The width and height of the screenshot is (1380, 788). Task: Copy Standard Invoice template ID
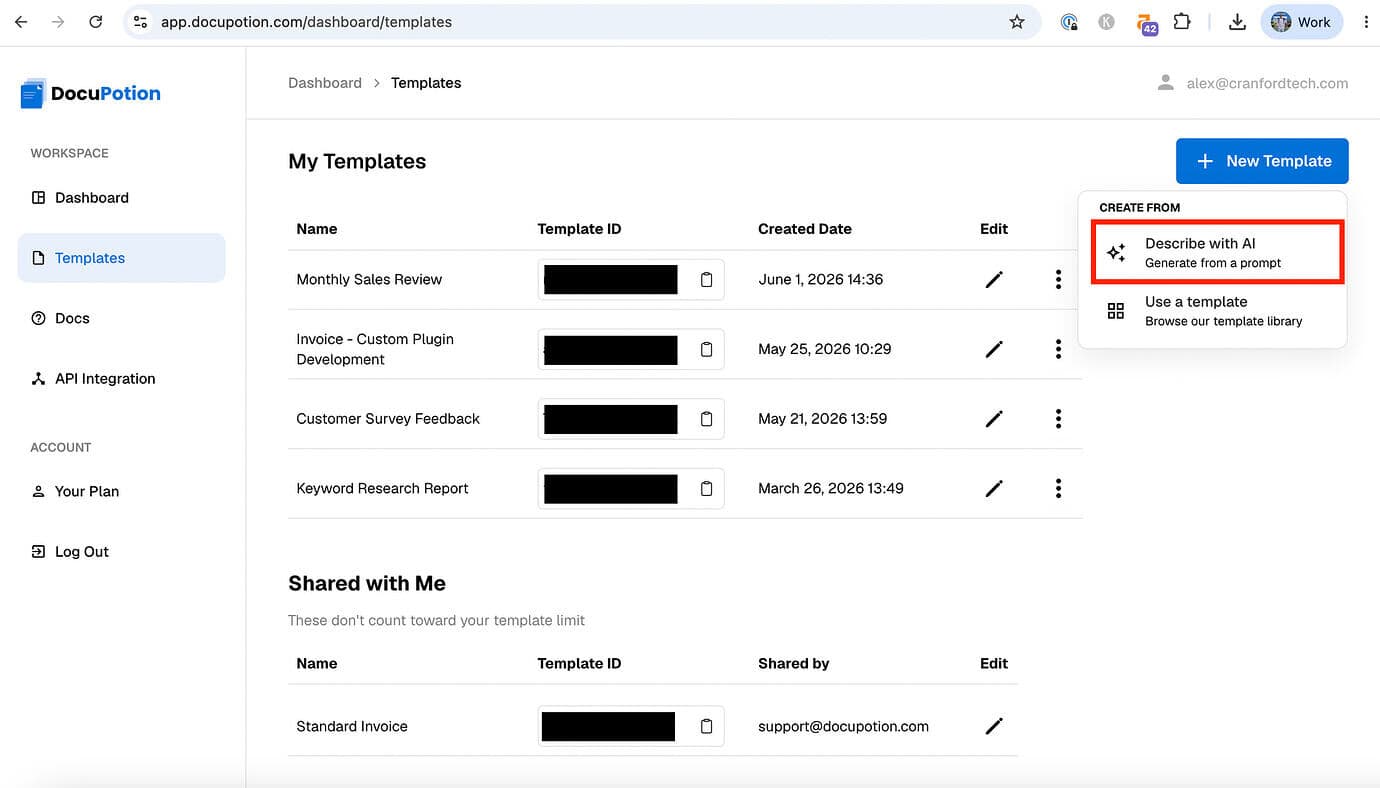(706, 727)
